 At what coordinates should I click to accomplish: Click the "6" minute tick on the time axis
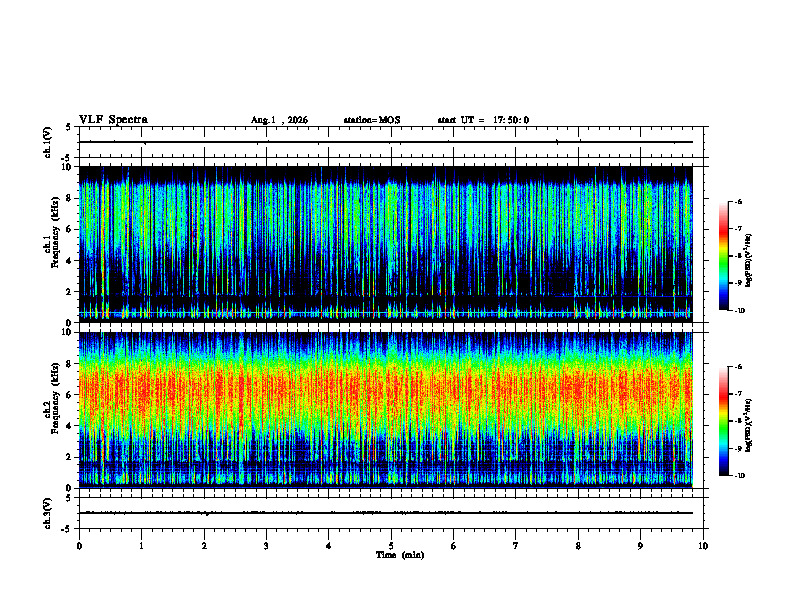point(454,546)
